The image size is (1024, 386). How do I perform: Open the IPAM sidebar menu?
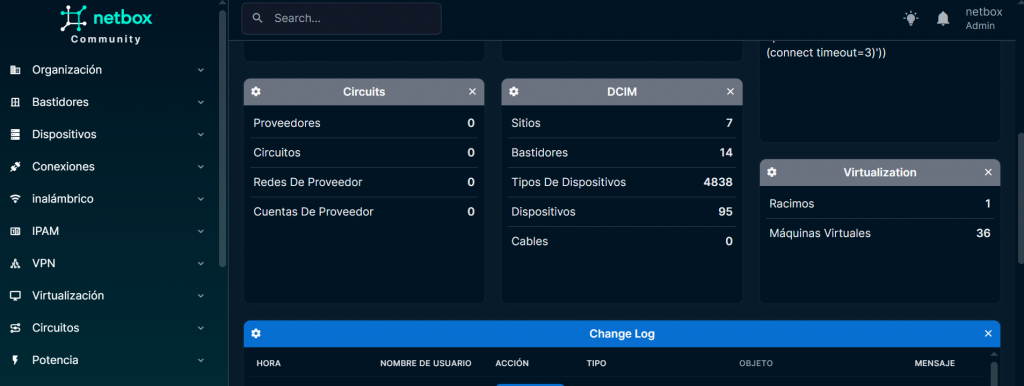(x=108, y=231)
